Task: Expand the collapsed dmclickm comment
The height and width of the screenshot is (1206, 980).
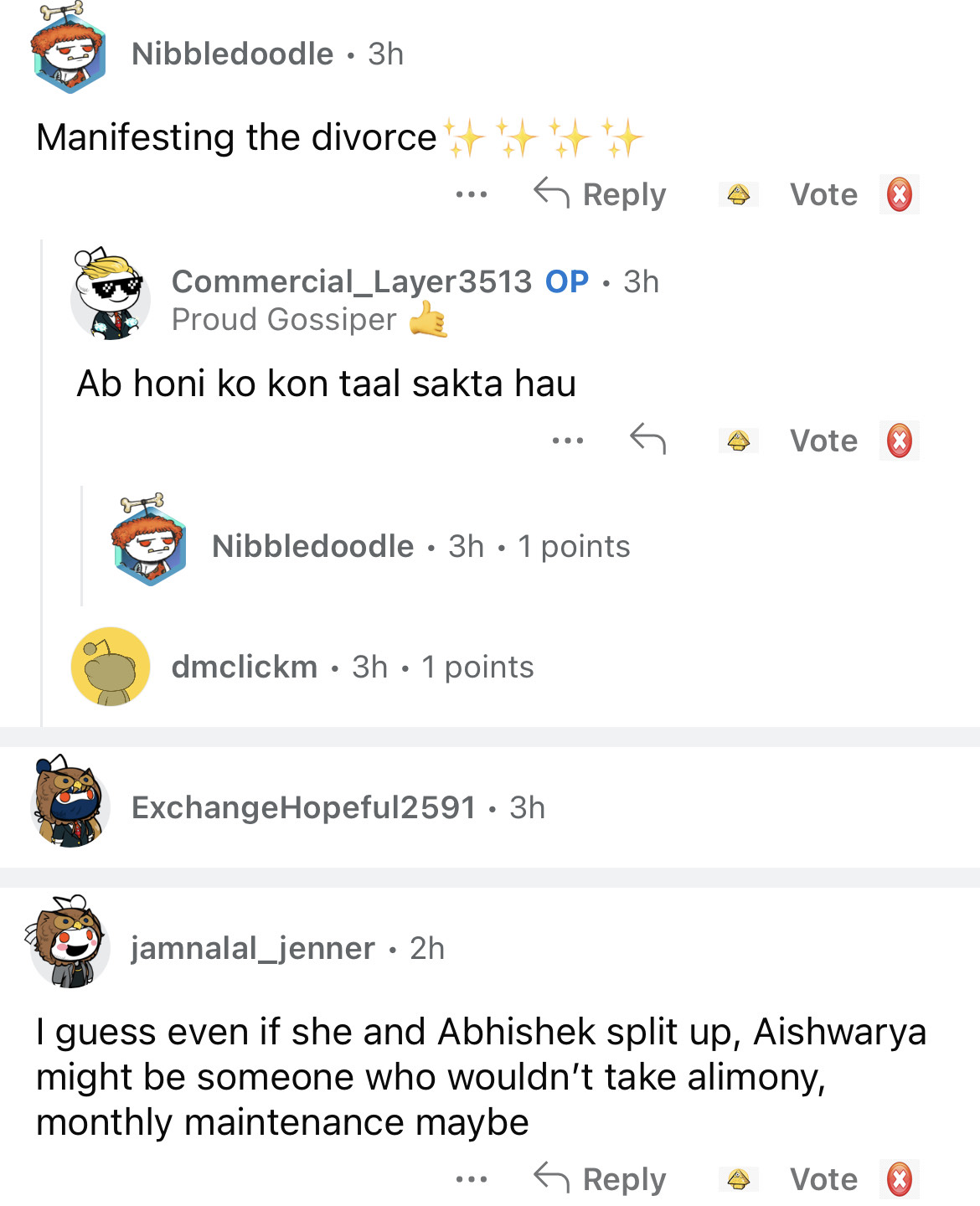Action: pyautogui.click(x=352, y=667)
